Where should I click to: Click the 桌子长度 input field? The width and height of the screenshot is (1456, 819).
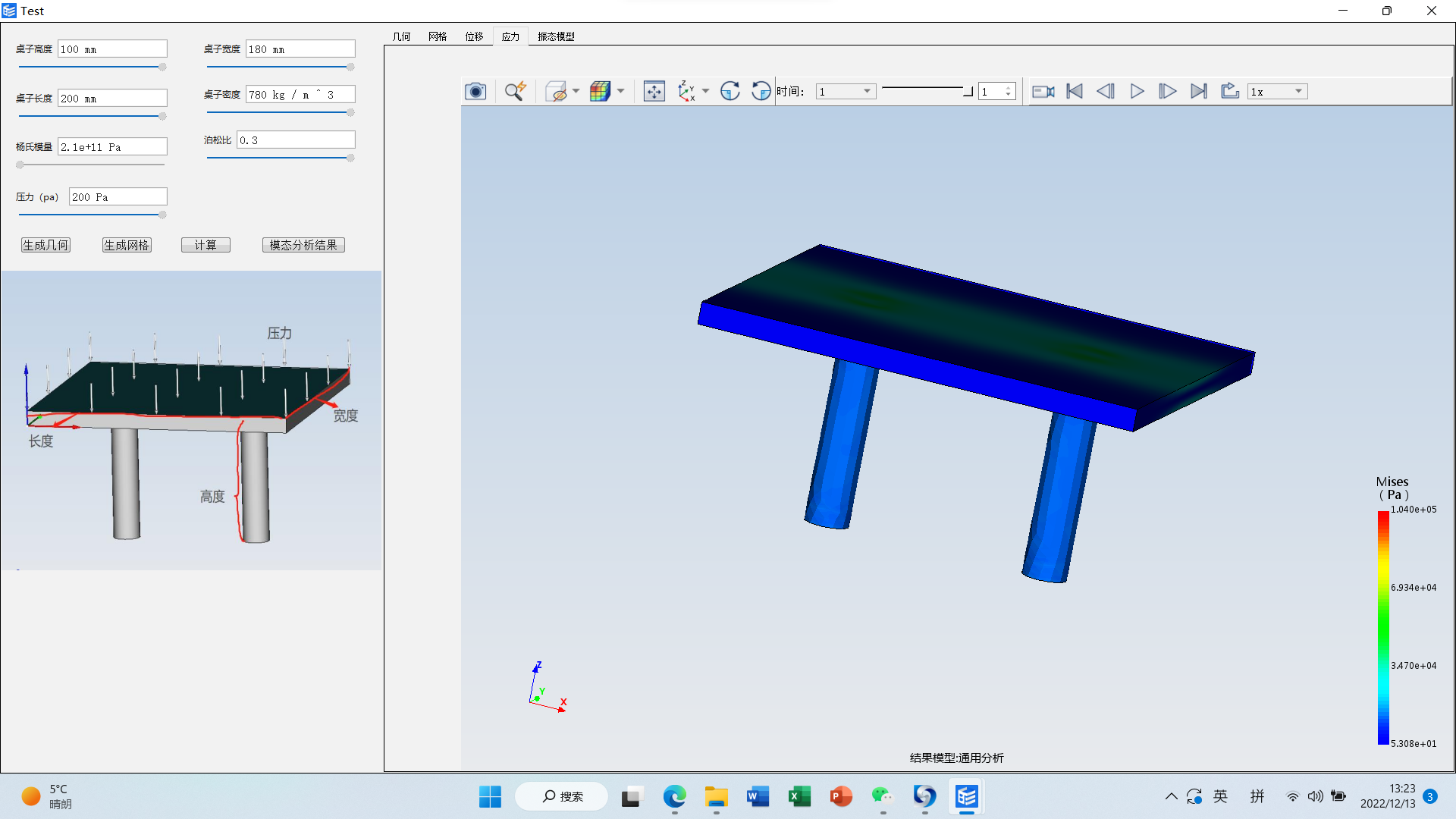point(112,99)
